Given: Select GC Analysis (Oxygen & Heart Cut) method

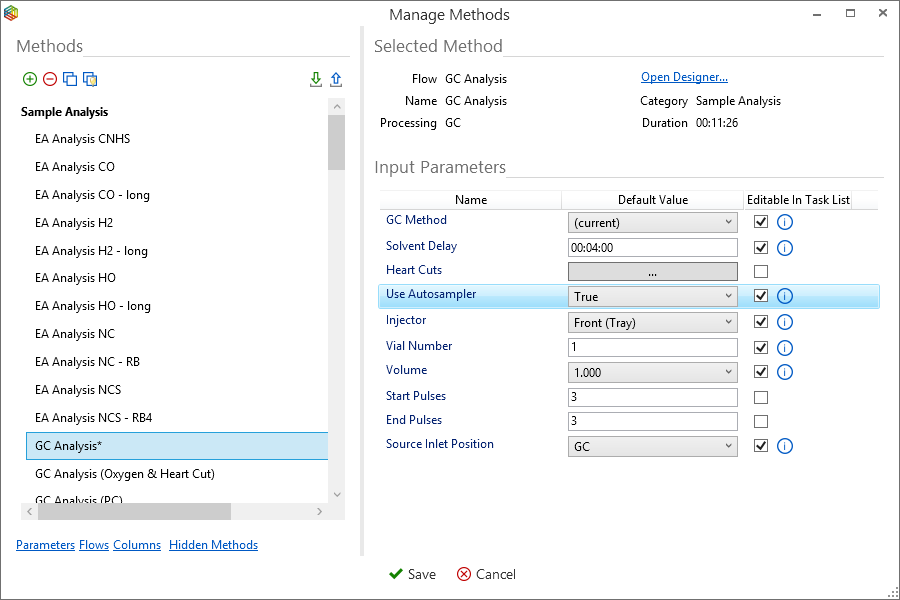Looking at the screenshot, I should 124,474.
